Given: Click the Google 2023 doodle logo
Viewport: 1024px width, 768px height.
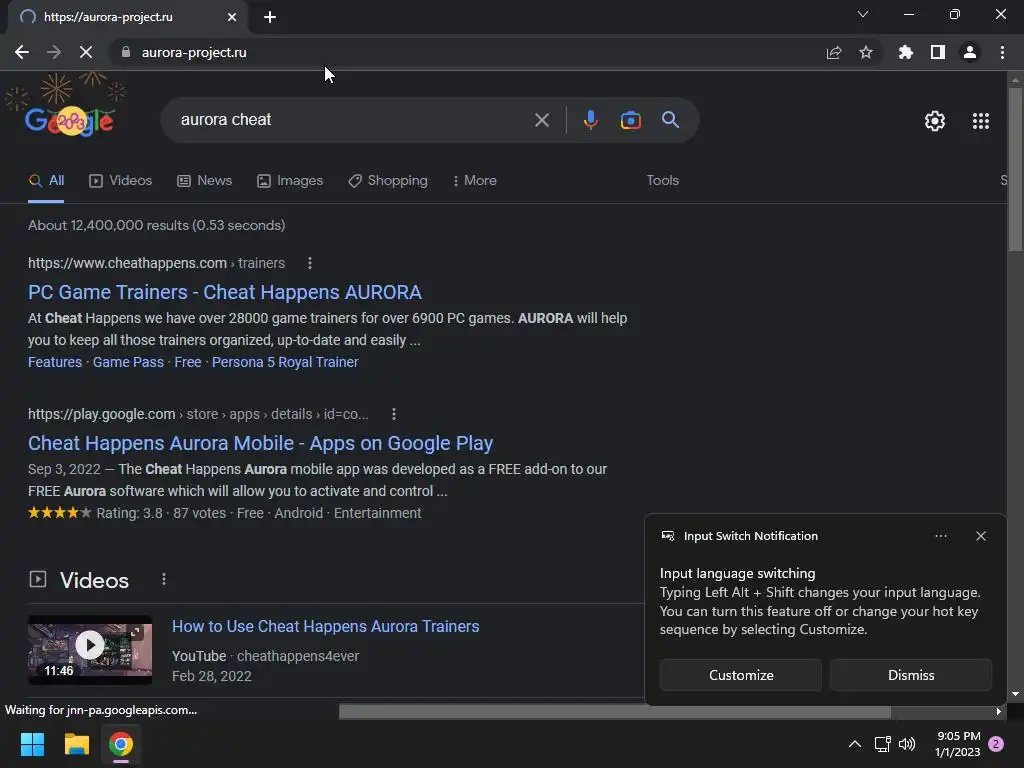Looking at the screenshot, I should [69, 121].
